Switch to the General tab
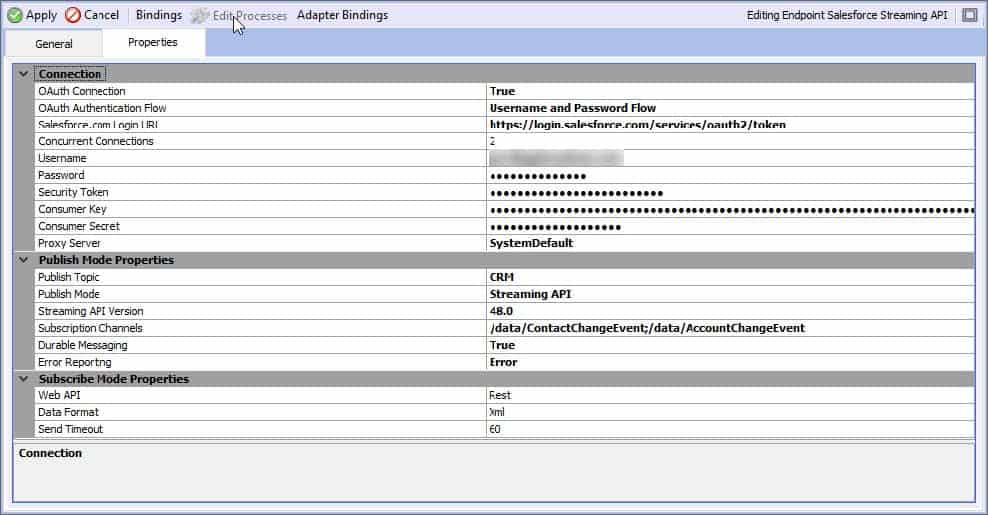The height and width of the screenshot is (515, 988). pyautogui.click(x=54, y=44)
